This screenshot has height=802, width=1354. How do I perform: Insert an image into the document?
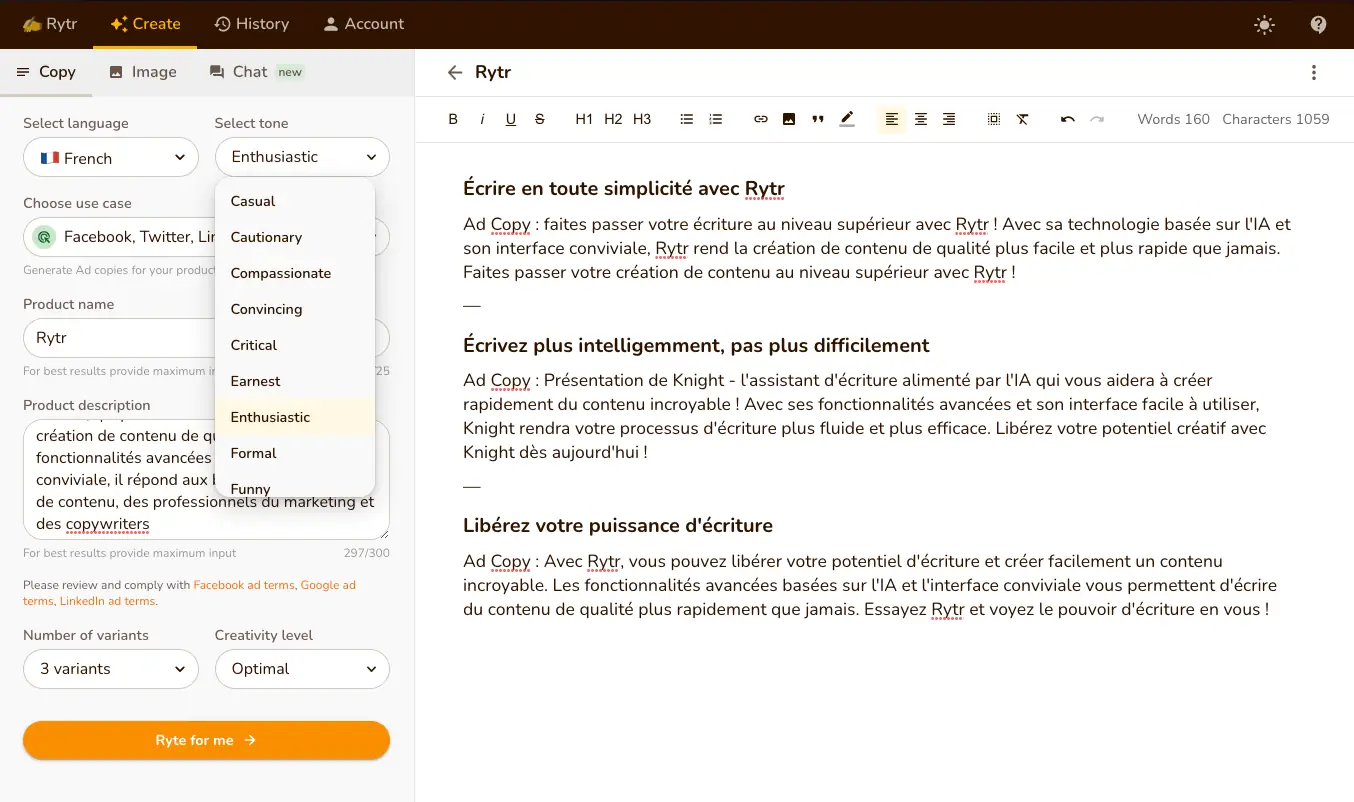pos(789,119)
